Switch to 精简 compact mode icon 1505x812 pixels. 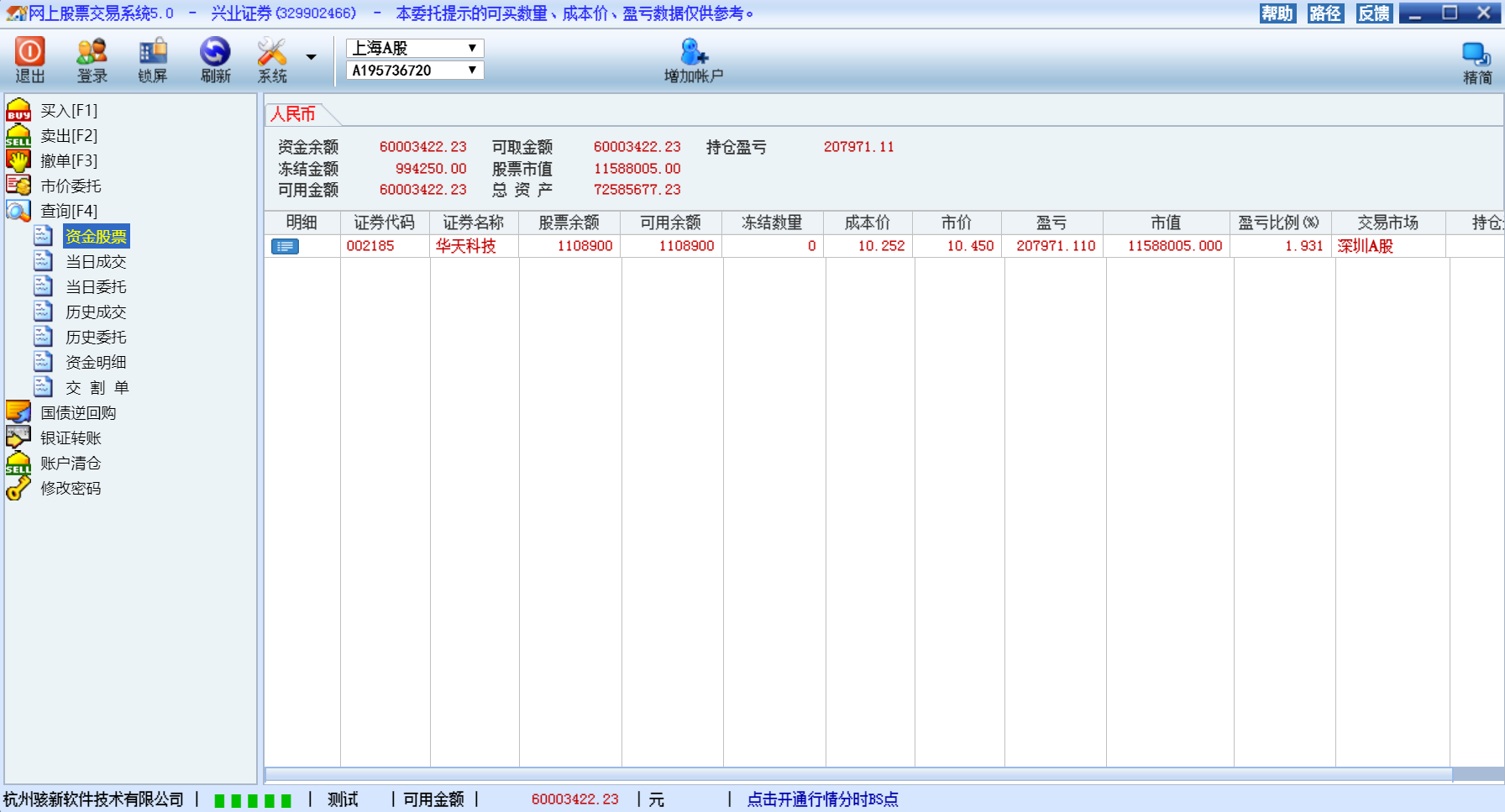1476,55
